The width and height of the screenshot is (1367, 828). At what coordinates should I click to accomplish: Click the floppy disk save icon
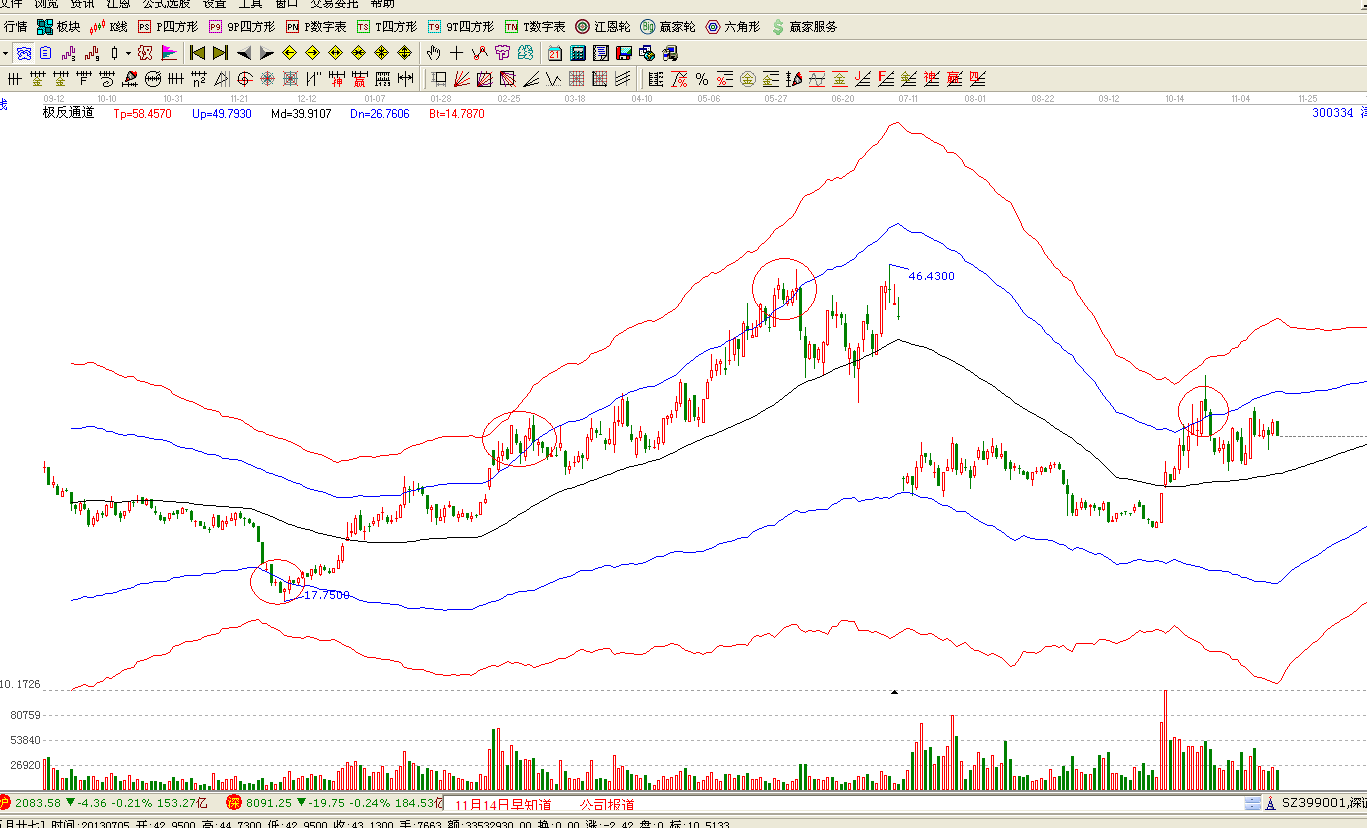point(624,53)
